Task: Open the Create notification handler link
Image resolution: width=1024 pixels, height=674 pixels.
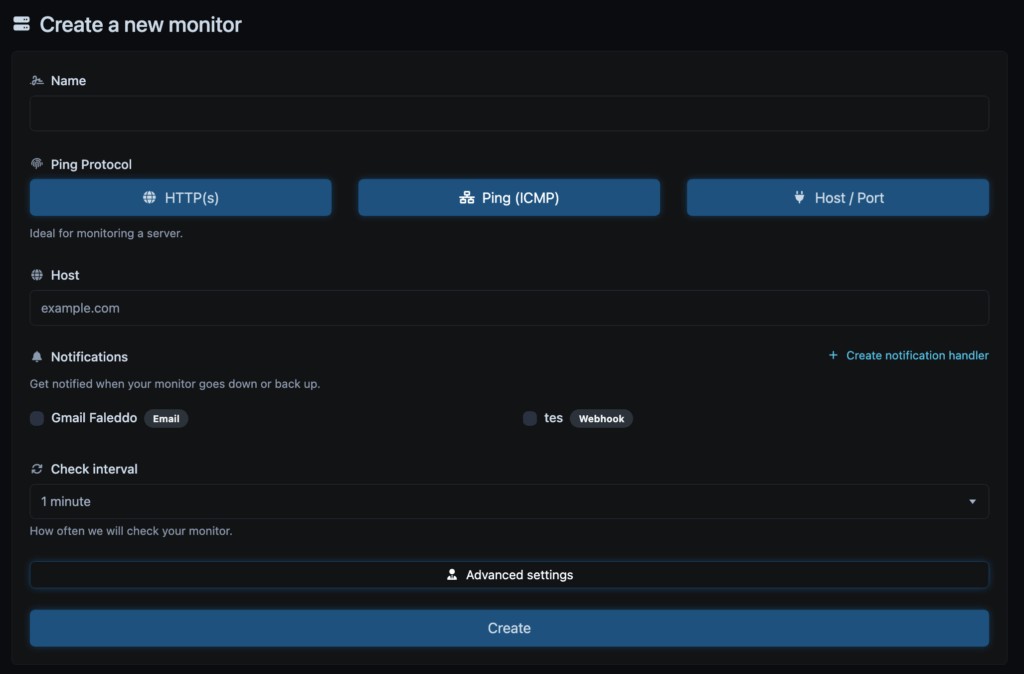Action: 917,355
